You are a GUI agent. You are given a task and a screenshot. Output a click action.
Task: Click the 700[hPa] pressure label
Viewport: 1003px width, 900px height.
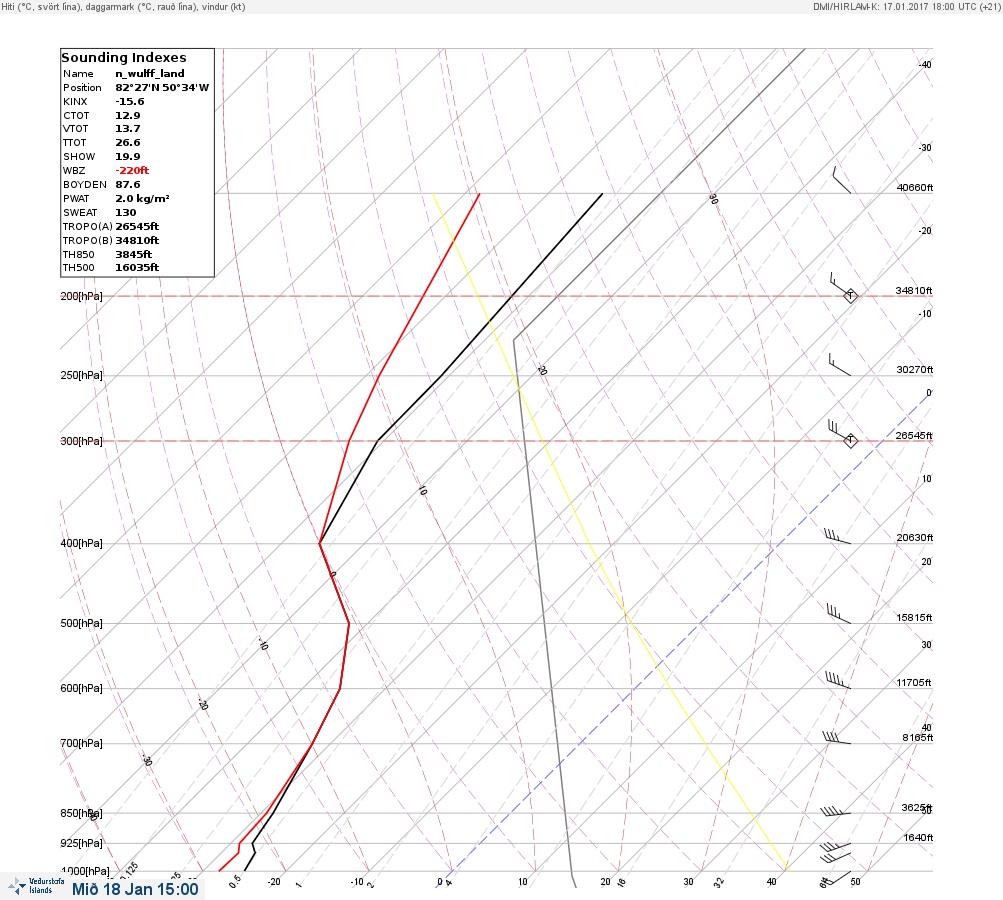pyautogui.click(x=81, y=743)
